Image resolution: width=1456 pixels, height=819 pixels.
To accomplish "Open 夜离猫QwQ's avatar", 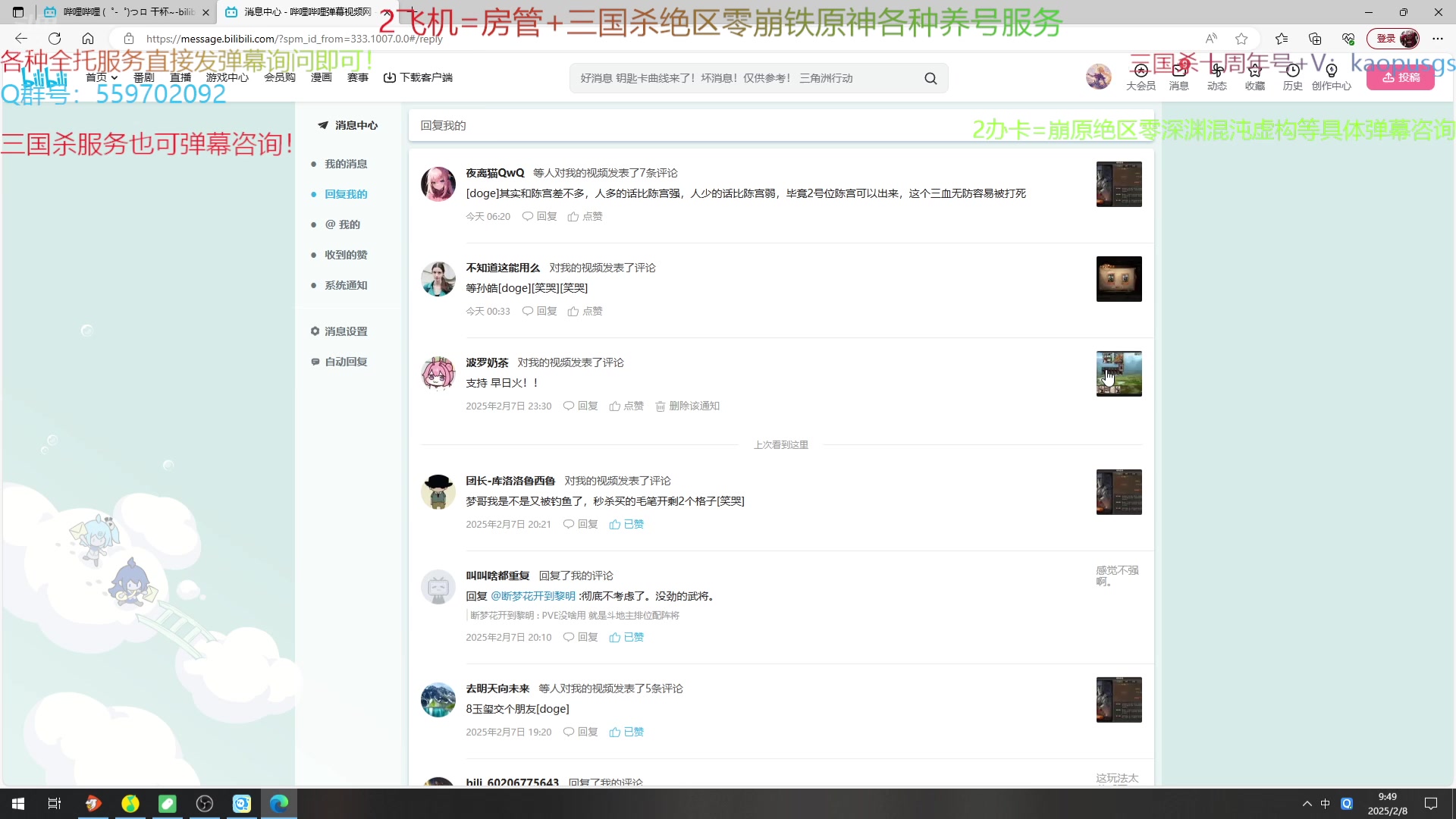I will click(438, 184).
